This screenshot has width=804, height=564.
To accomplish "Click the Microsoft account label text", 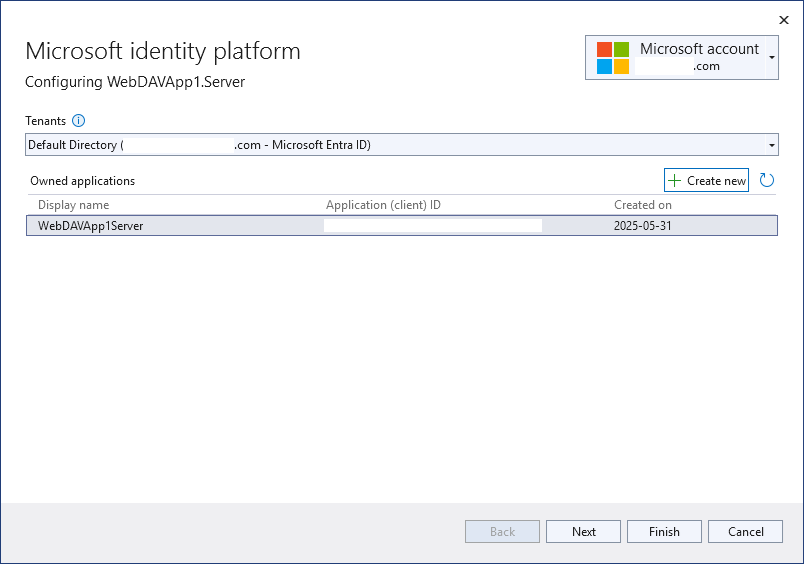I will tap(699, 49).
